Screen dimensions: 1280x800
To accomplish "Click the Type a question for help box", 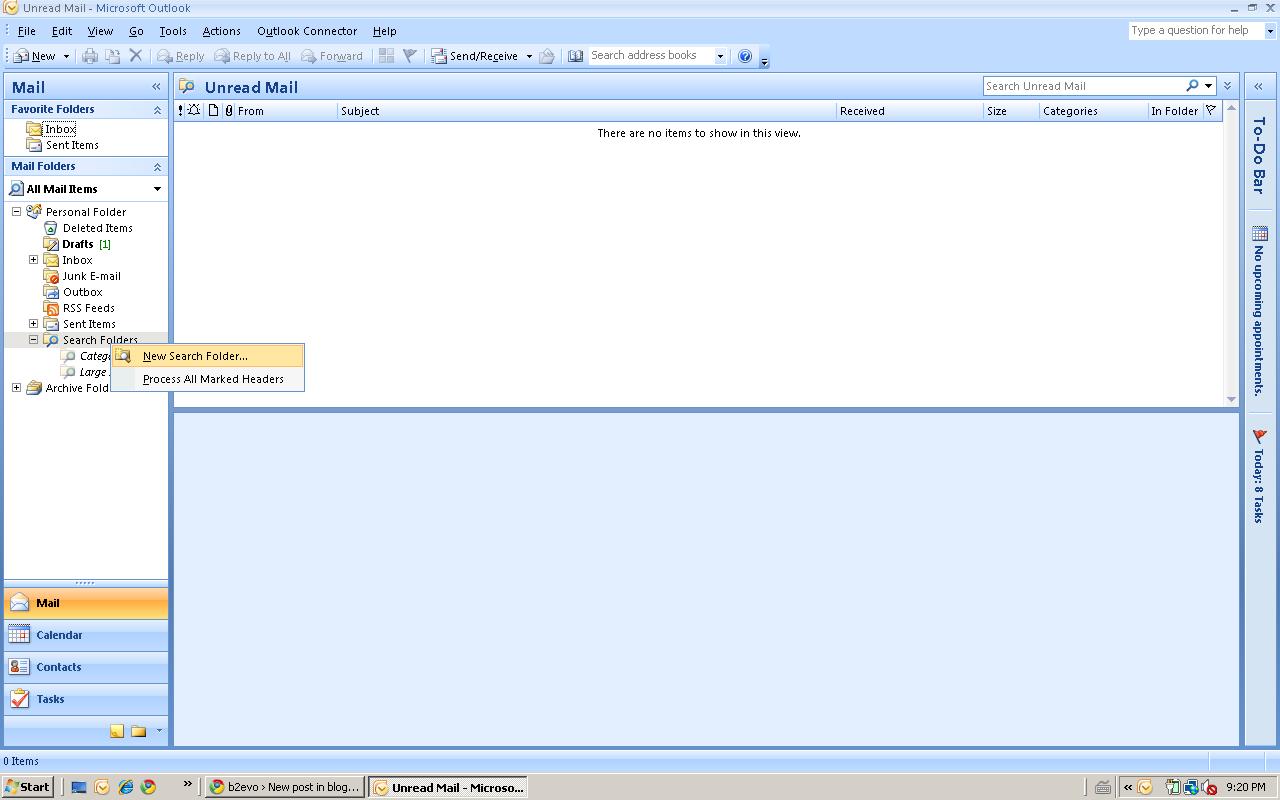I will click(x=1196, y=30).
